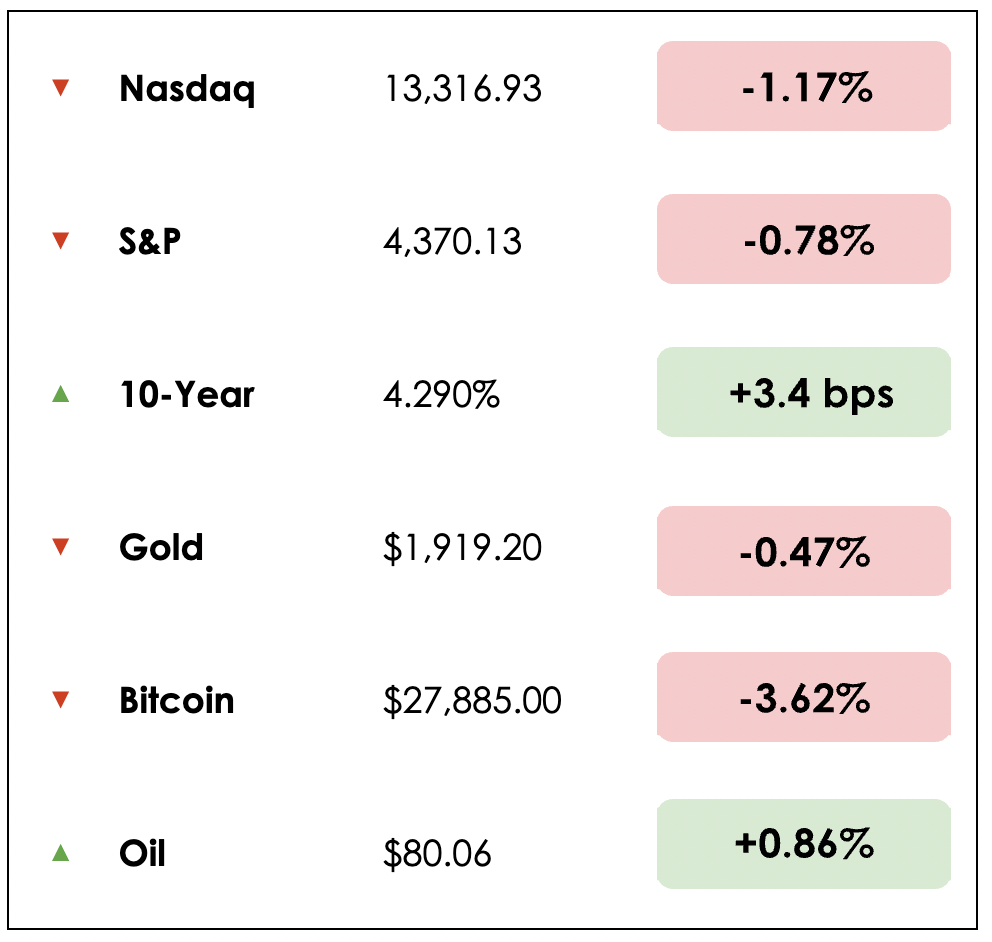Click the Bitcoin price $27,885.00
Screen dimensions: 992x942
click(472, 701)
